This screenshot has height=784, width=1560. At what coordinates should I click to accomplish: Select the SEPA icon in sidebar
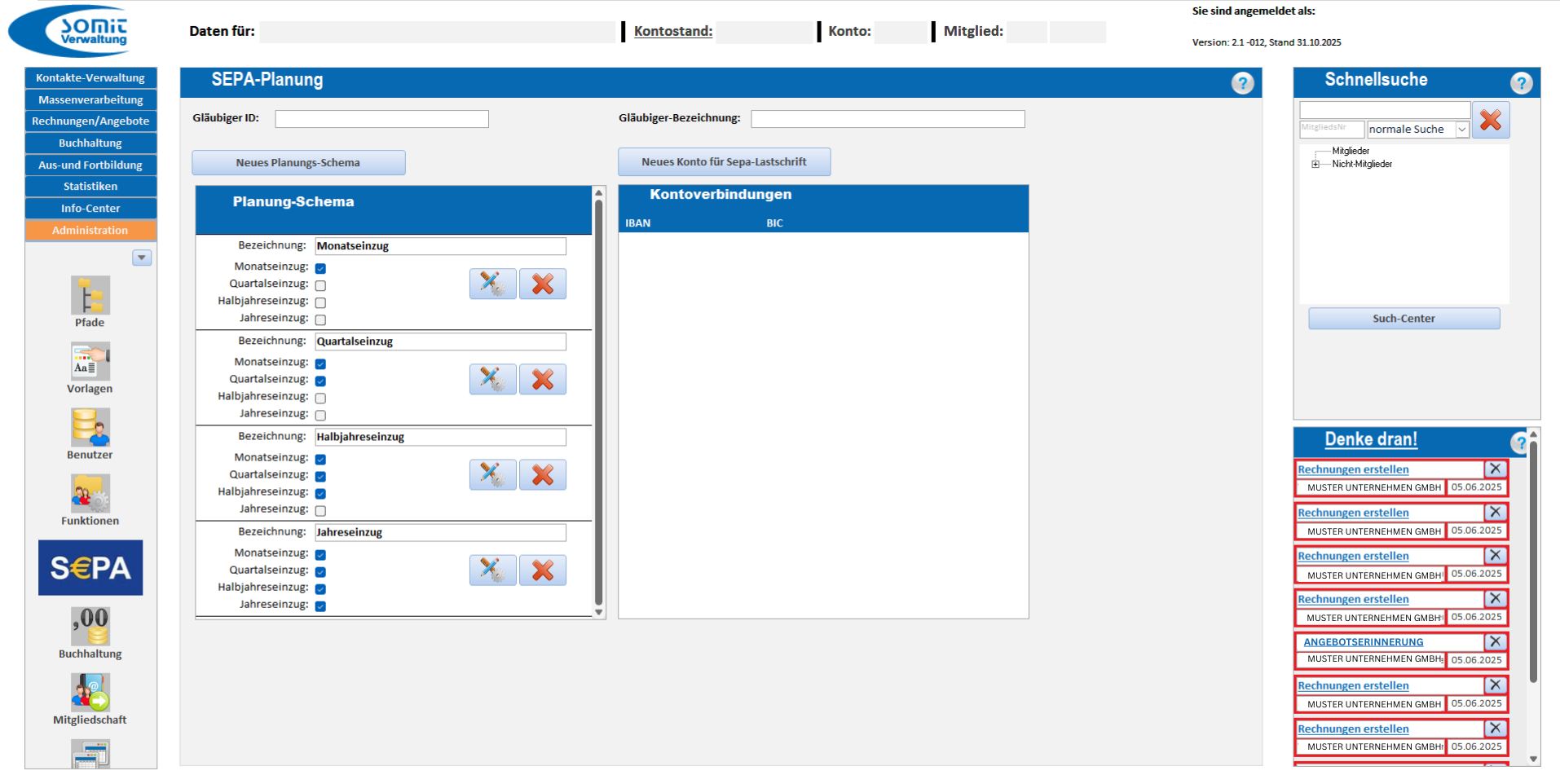click(x=90, y=567)
